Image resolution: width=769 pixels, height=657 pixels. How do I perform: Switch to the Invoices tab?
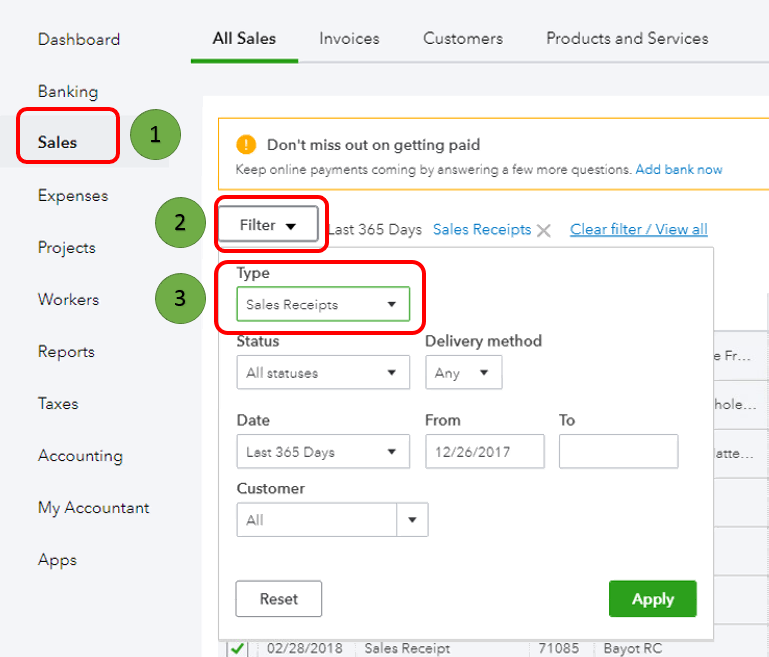(349, 39)
